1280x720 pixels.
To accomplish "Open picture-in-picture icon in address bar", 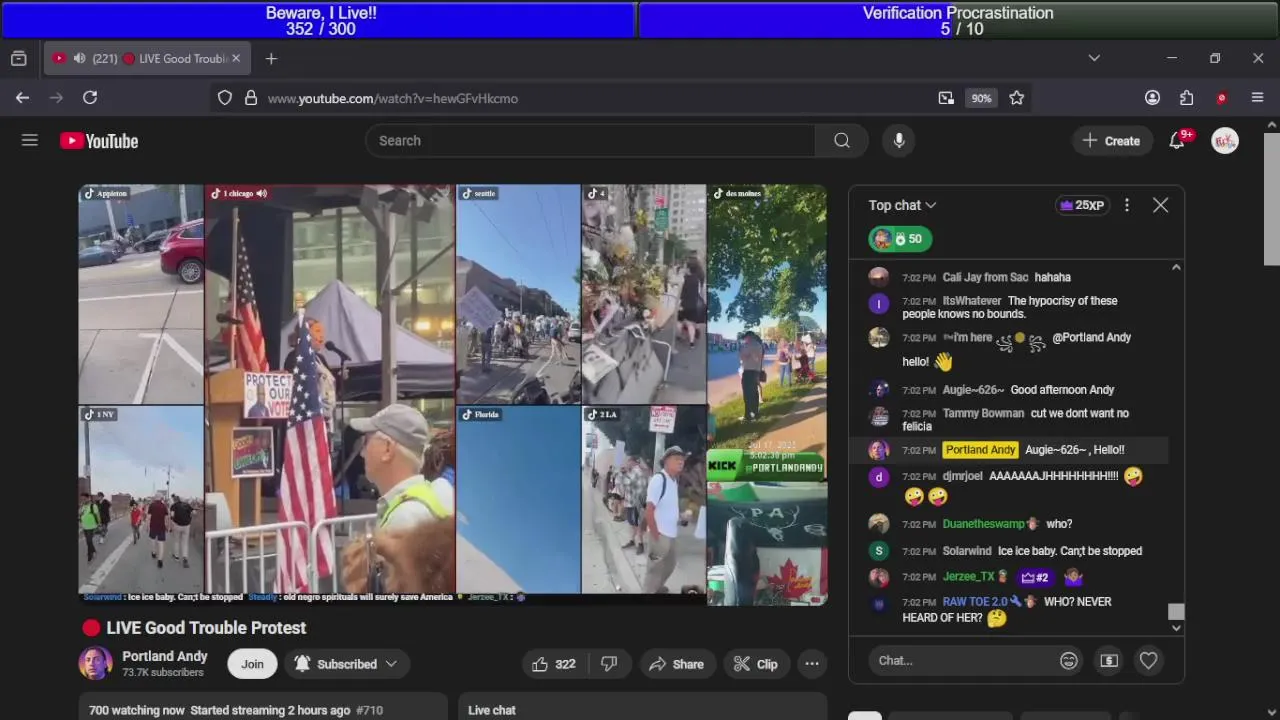I will click(x=946, y=98).
